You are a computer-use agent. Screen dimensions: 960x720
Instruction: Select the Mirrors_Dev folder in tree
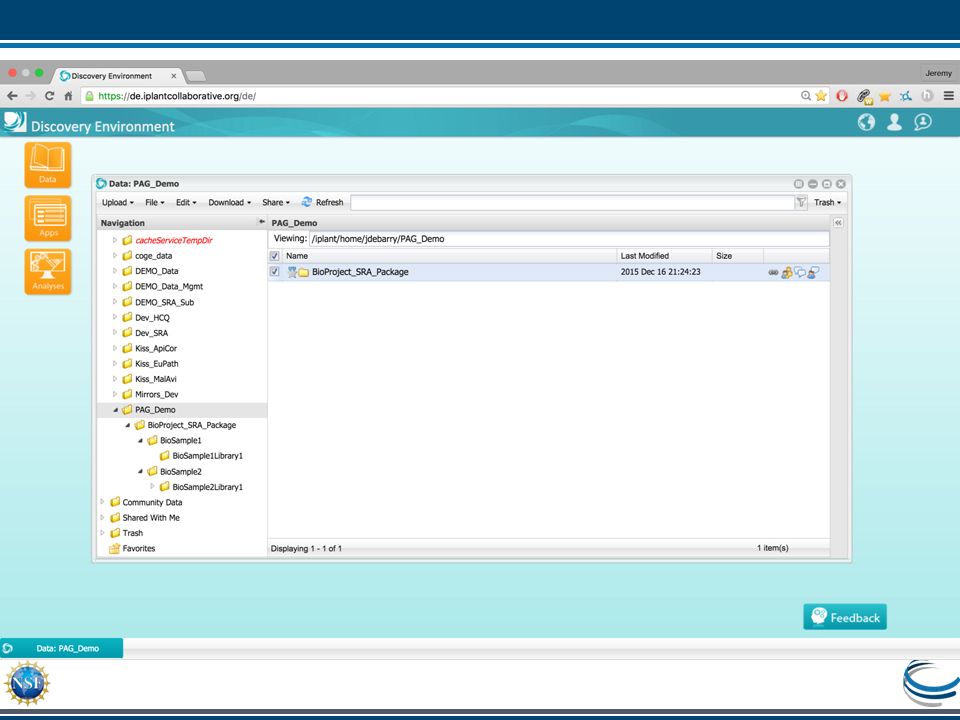[157, 394]
